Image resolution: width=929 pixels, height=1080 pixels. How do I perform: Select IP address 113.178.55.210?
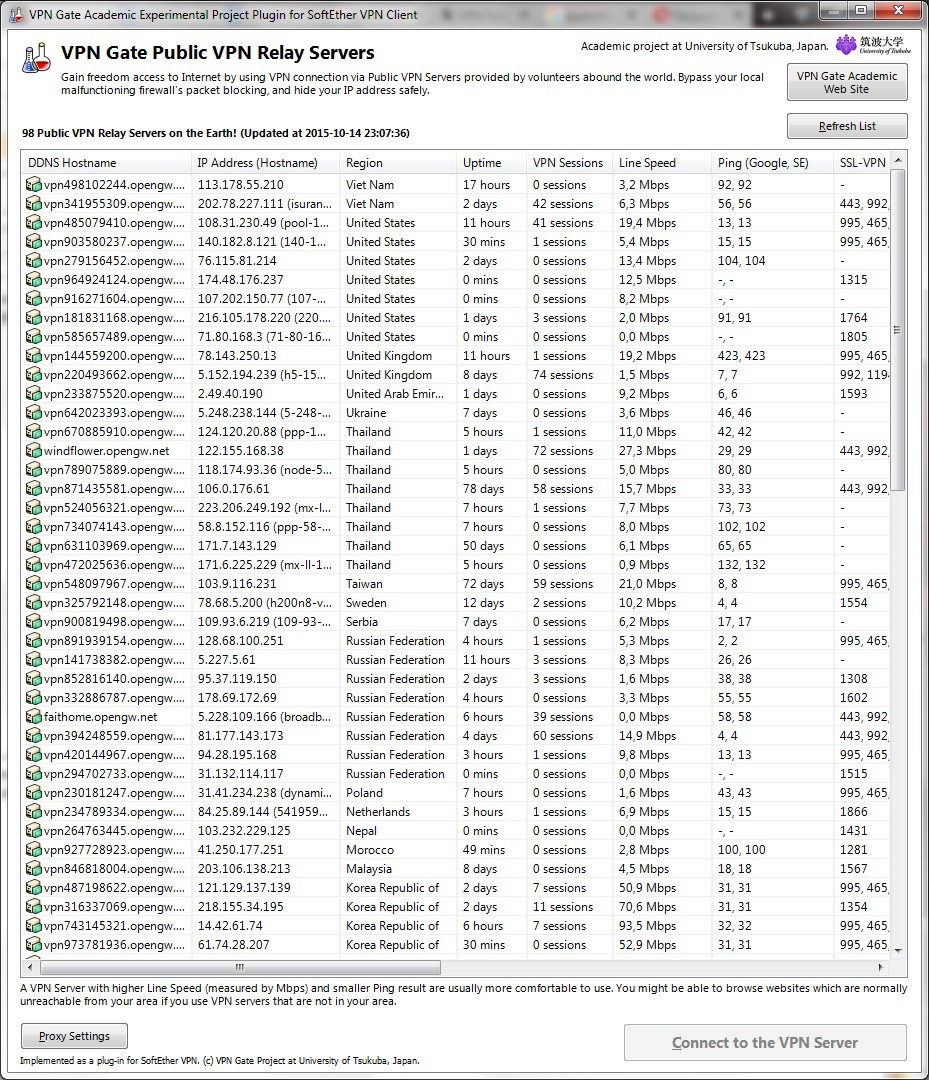coord(240,185)
